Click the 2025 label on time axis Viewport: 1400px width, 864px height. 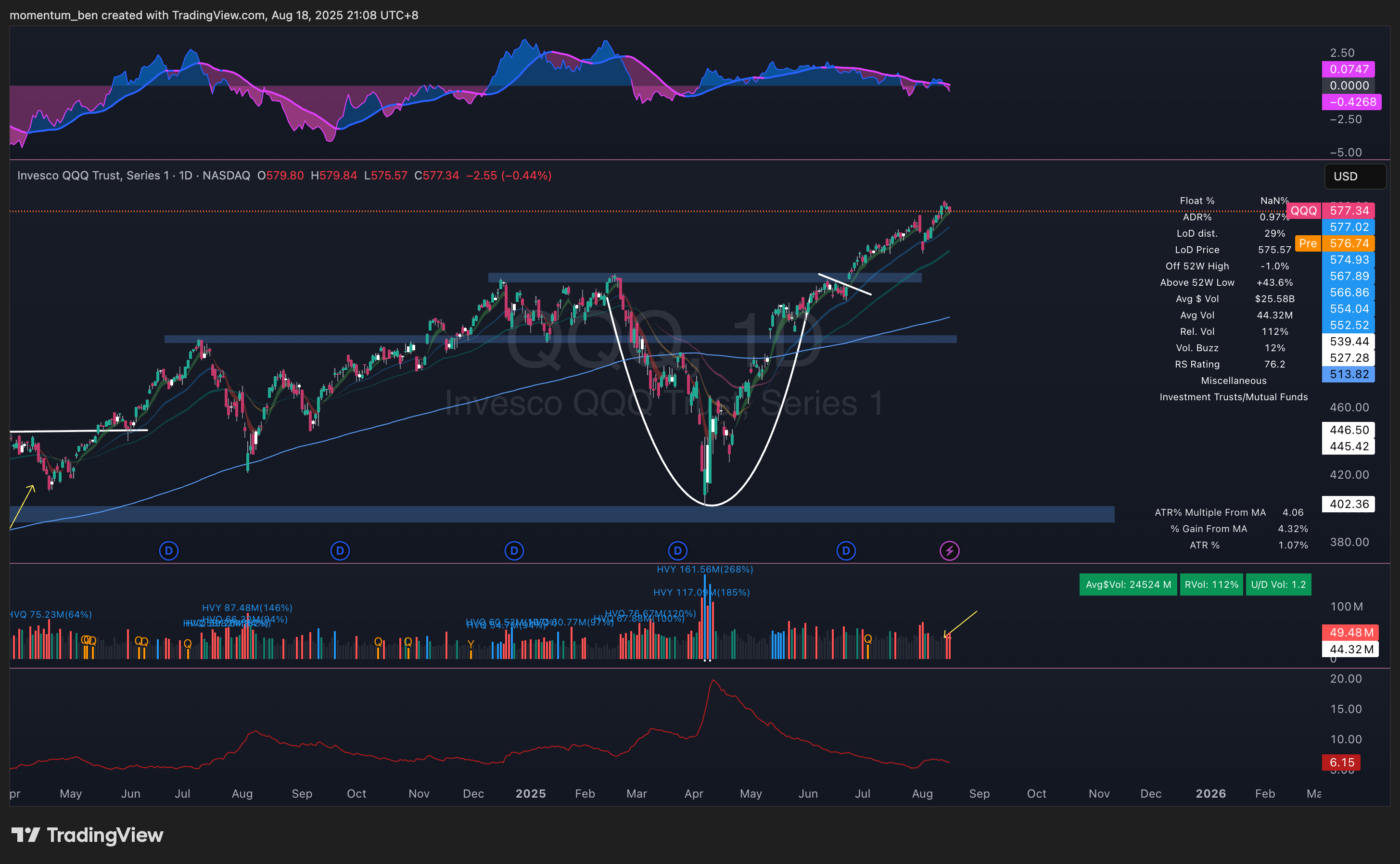tap(530, 794)
